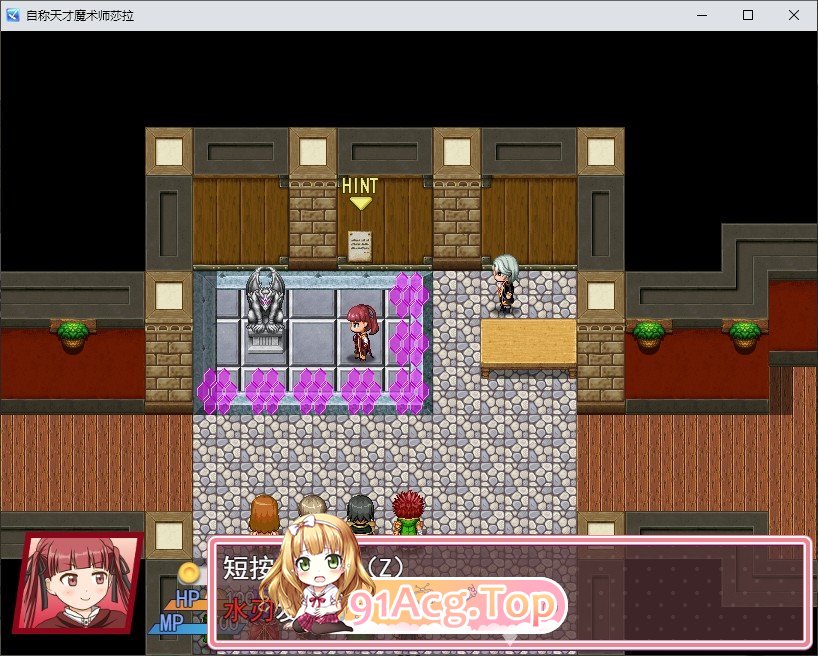This screenshot has height=656, width=818.
Task: Click the HINT sign above the wall
Action: [360, 185]
